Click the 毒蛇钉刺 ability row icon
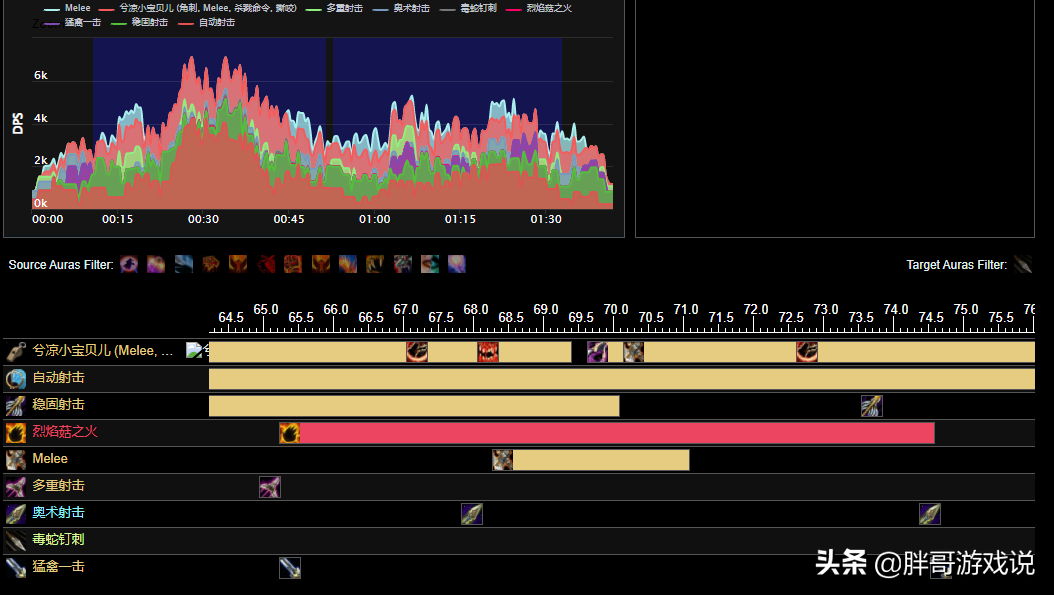 15,541
